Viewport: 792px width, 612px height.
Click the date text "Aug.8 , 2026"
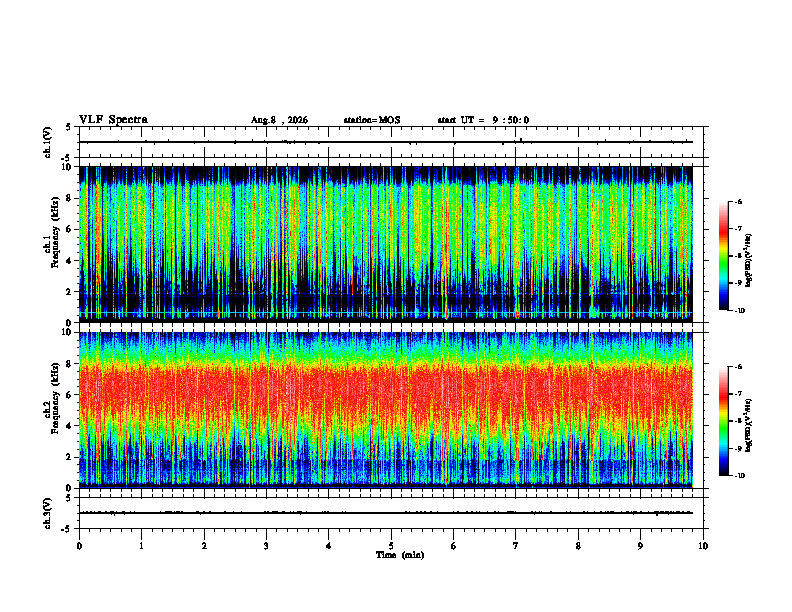[x=279, y=120]
